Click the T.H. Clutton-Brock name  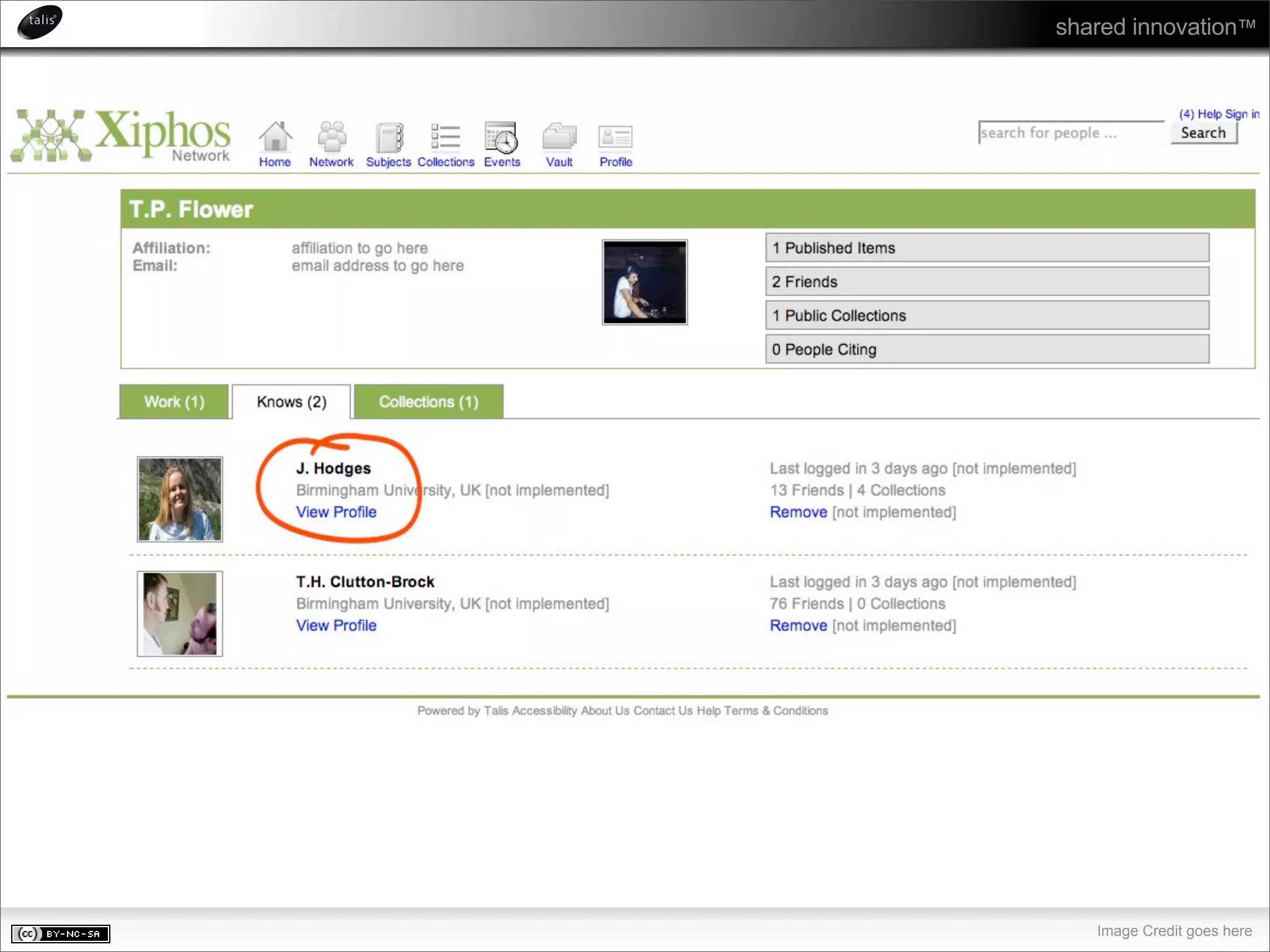(365, 582)
